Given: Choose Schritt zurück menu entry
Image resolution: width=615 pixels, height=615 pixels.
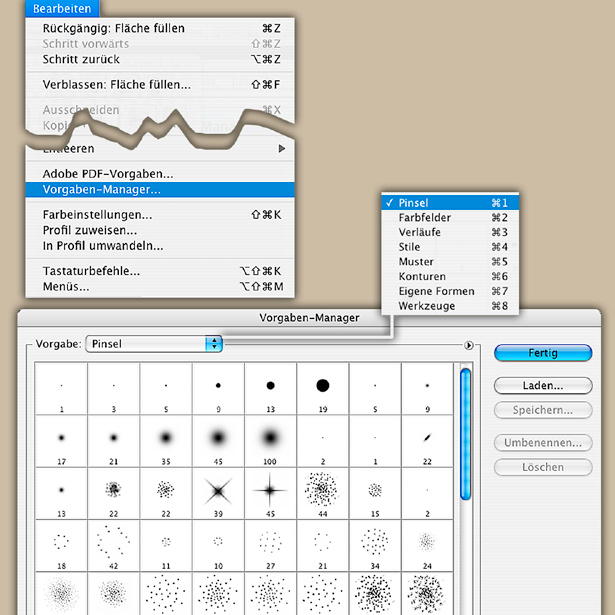Looking at the screenshot, I should tap(160, 59).
